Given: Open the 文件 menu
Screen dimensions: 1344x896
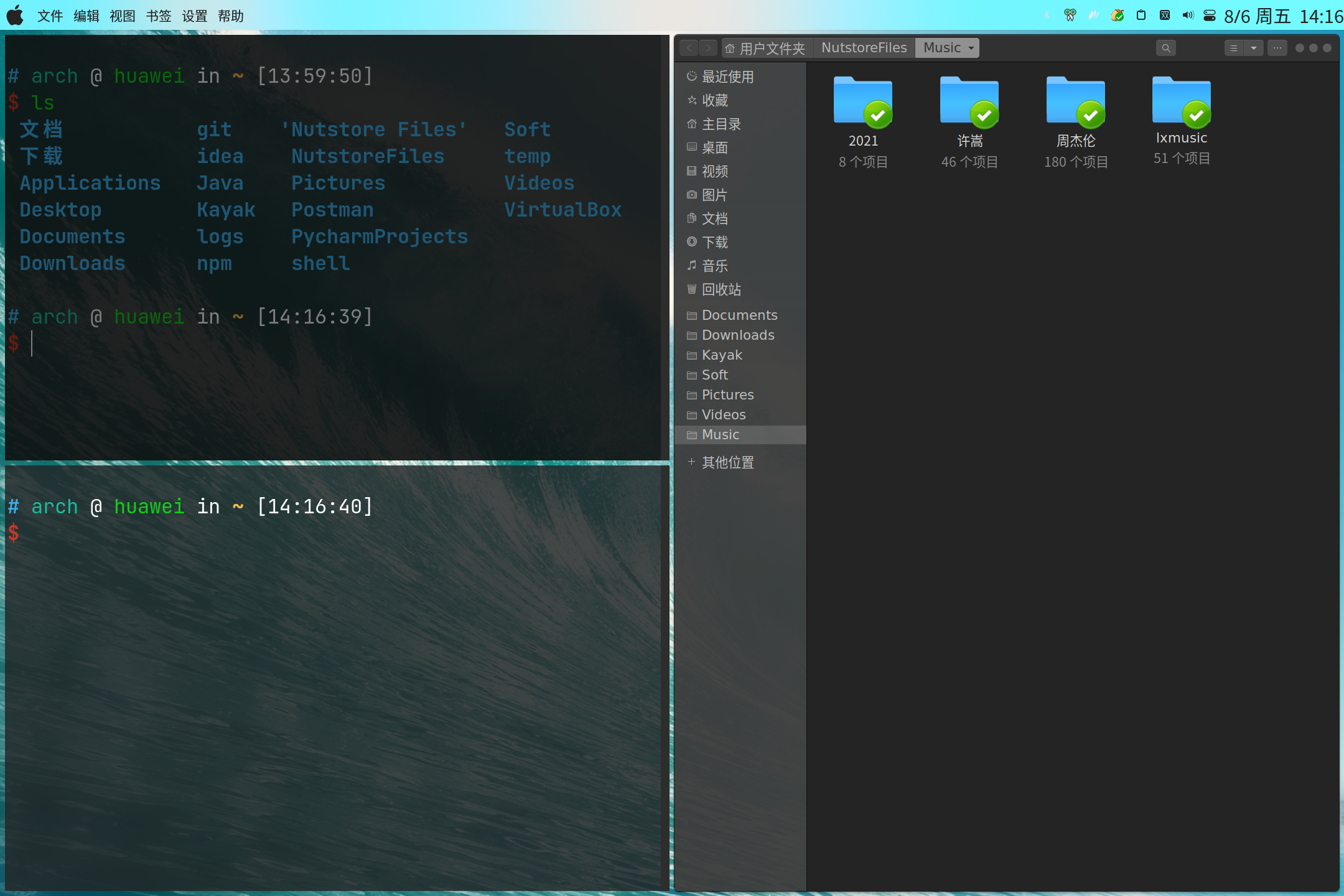Looking at the screenshot, I should 50,16.
